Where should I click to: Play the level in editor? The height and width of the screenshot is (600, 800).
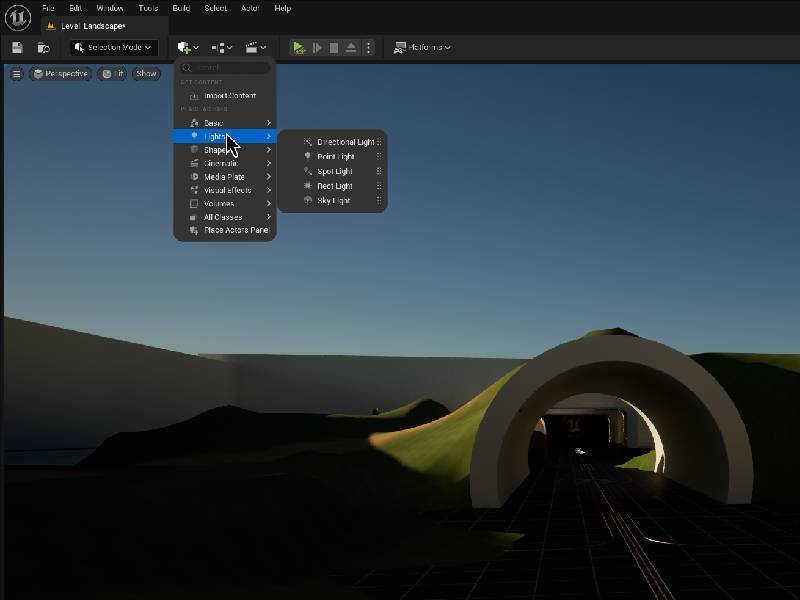click(x=298, y=47)
